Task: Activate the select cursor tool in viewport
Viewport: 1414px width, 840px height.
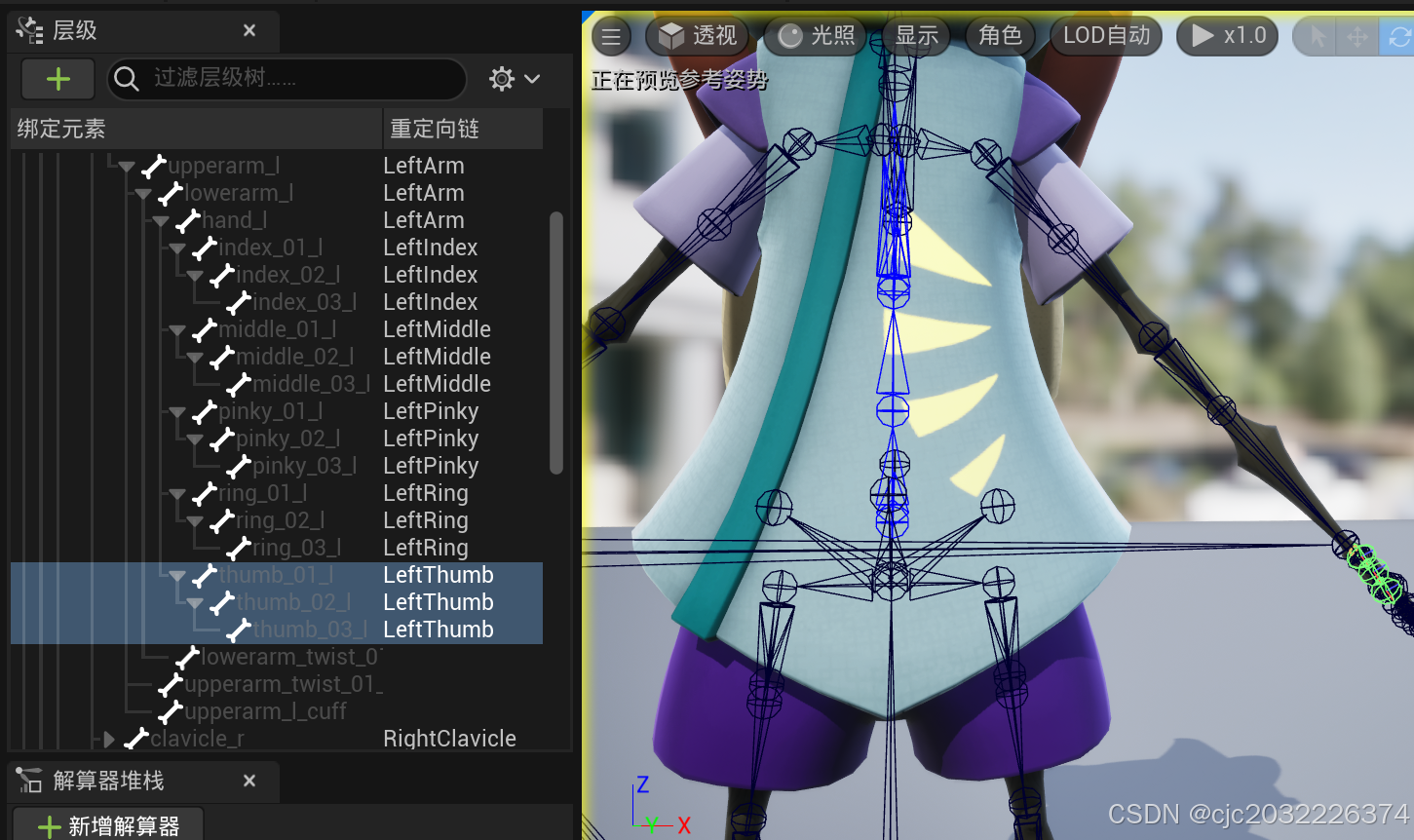Action: (1318, 37)
